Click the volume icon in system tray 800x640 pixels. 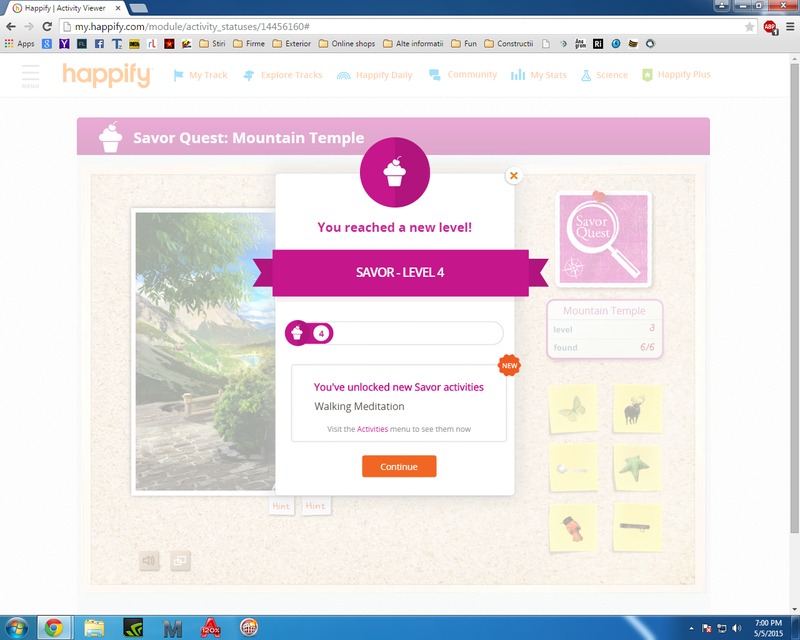[x=736, y=628]
